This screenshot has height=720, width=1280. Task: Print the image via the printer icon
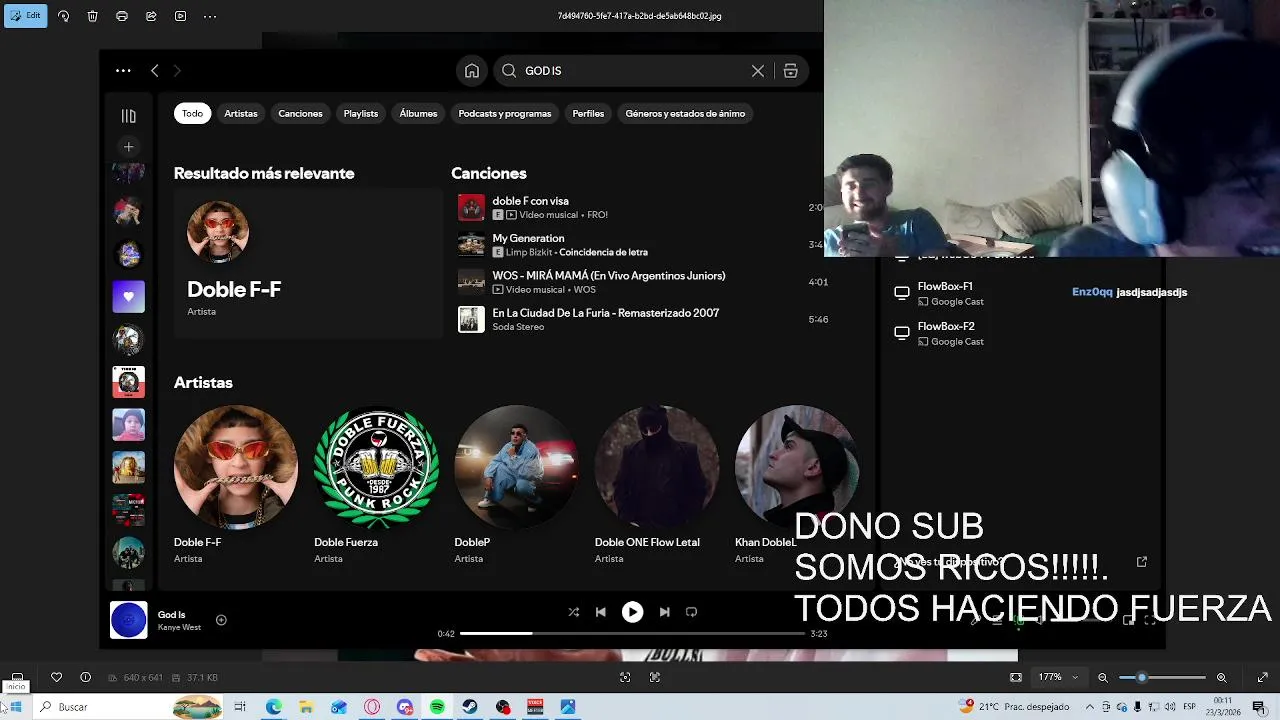pos(122,16)
